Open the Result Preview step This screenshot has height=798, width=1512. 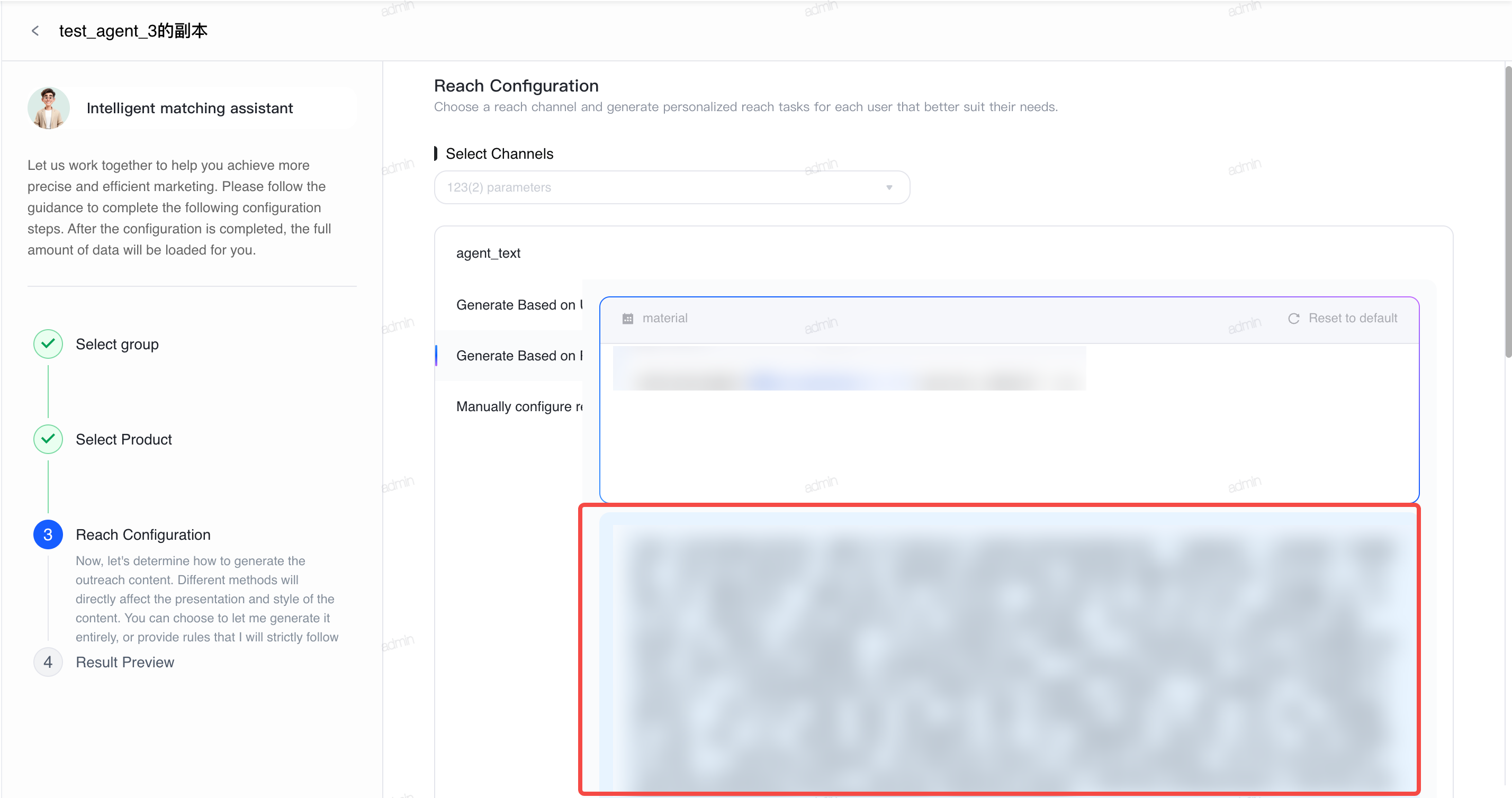point(125,662)
